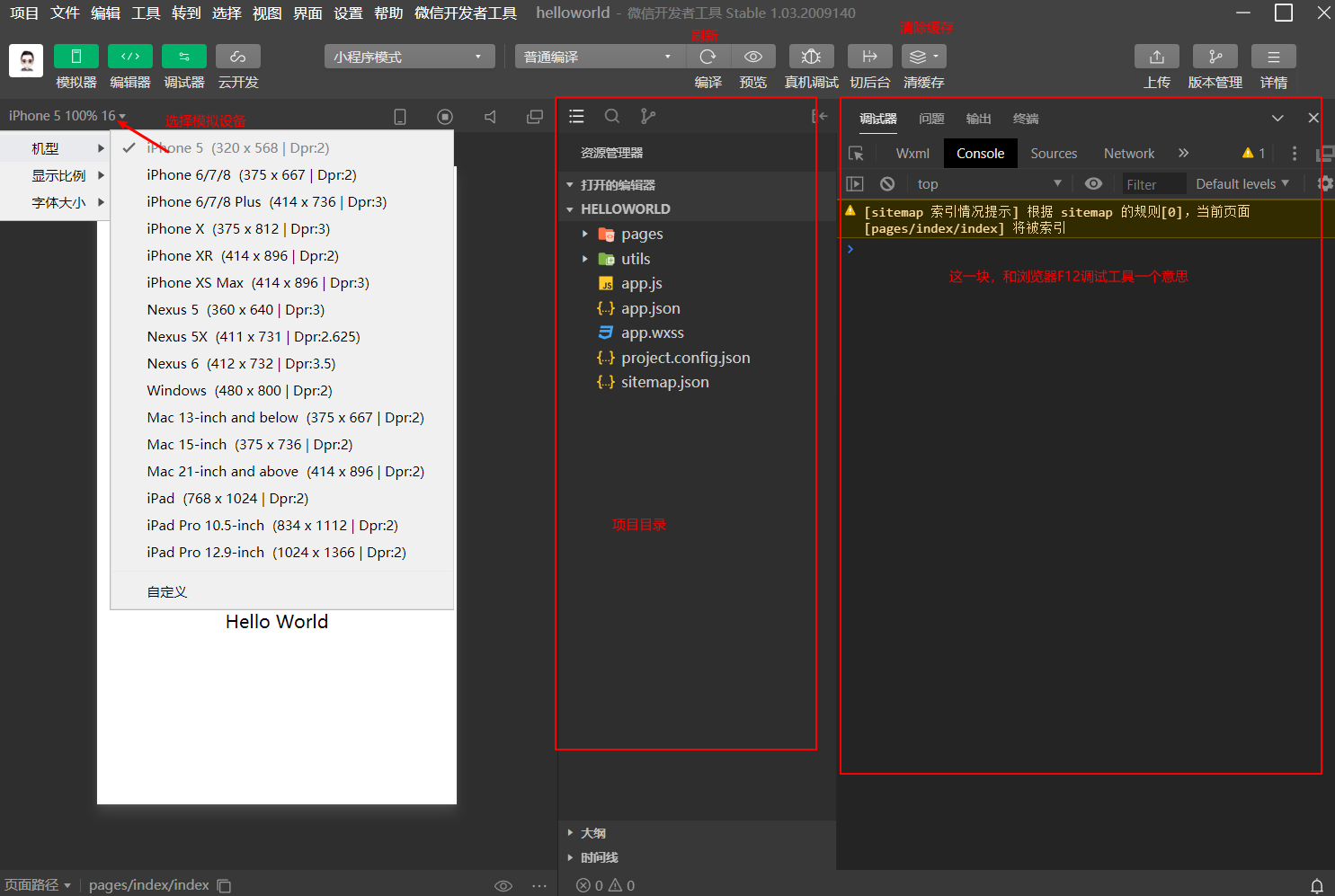The image size is (1335, 896).
Task: Select iPhone X device option
Action: pos(282,229)
